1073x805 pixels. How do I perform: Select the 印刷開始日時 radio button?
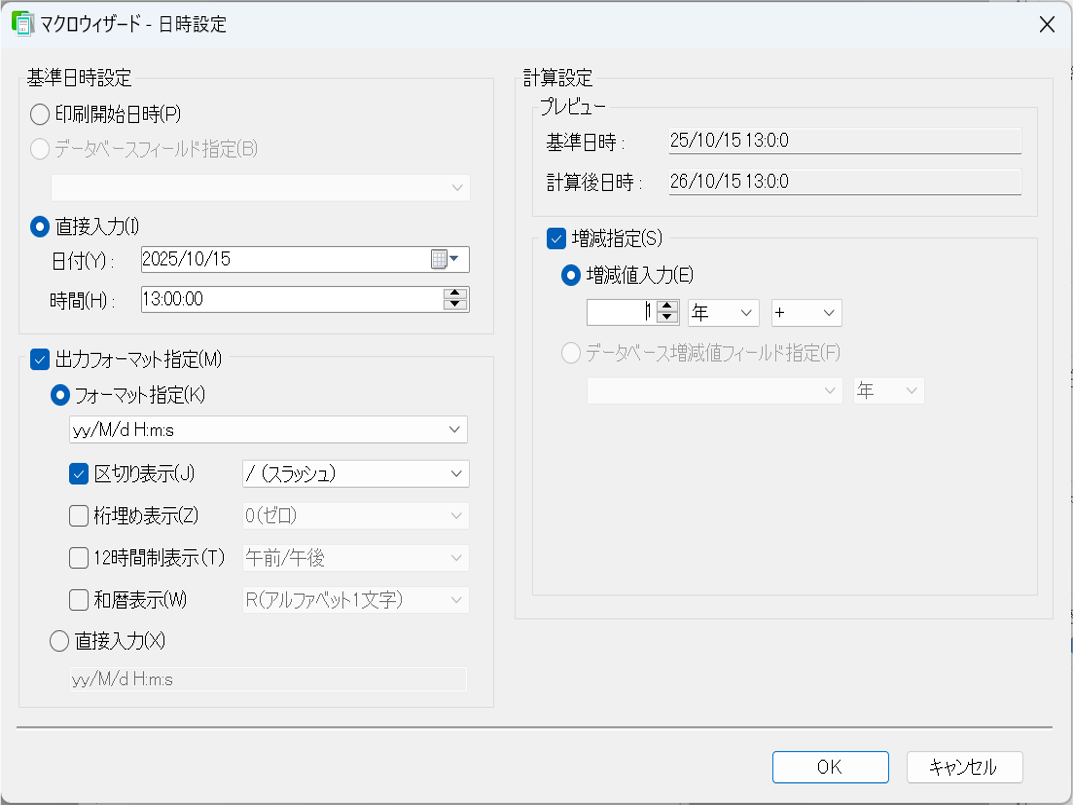(x=40, y=114)
